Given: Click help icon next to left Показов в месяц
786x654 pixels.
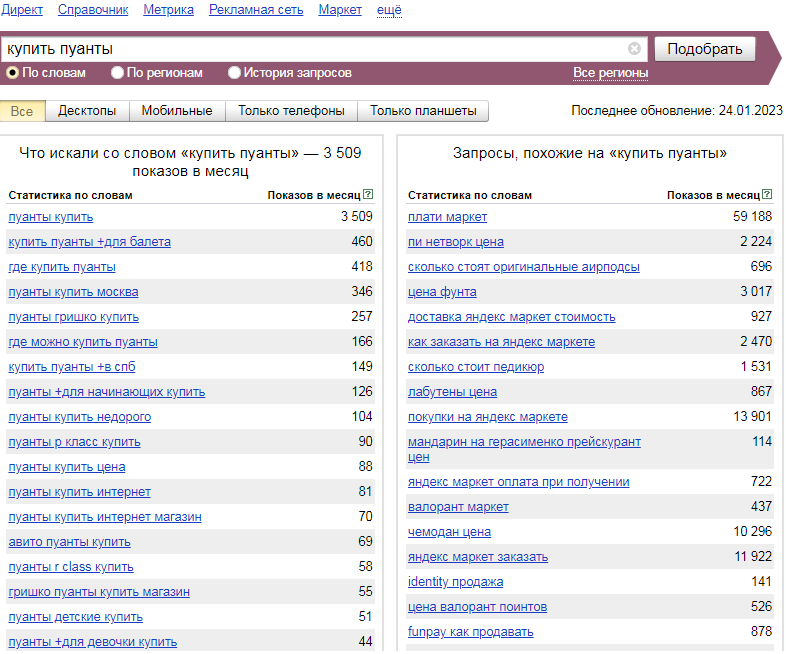Looking at the screenshot, I should [x=368, y=194].
